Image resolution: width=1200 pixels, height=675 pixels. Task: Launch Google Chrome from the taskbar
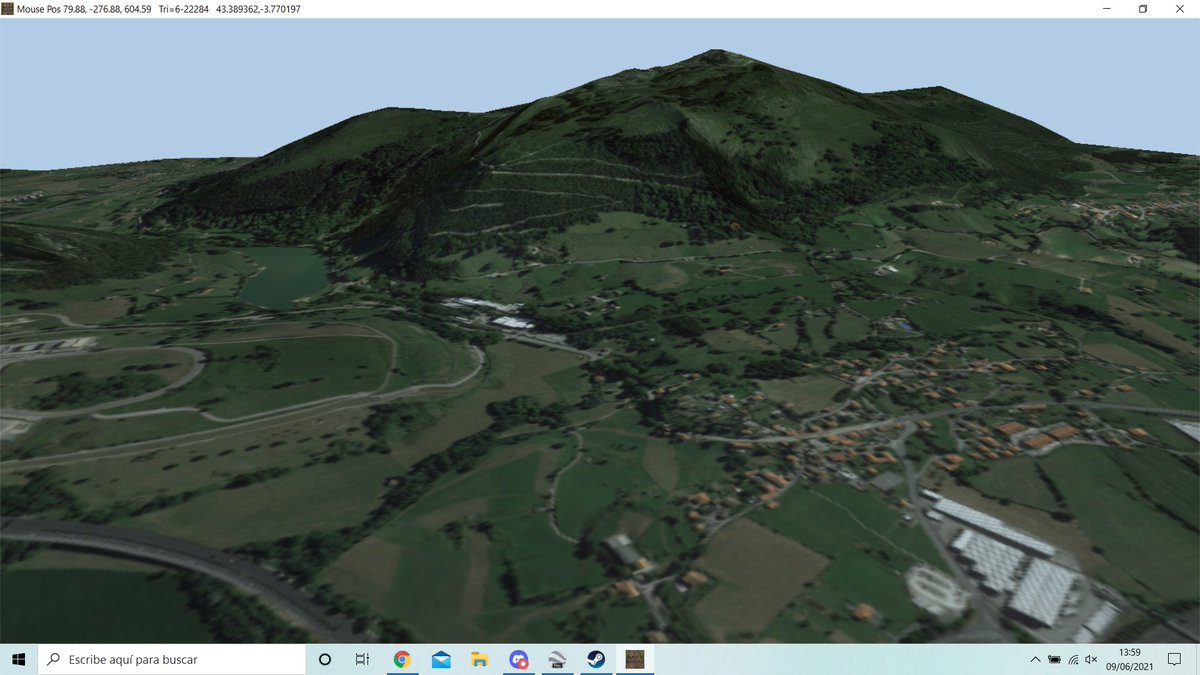click(402, 659)
